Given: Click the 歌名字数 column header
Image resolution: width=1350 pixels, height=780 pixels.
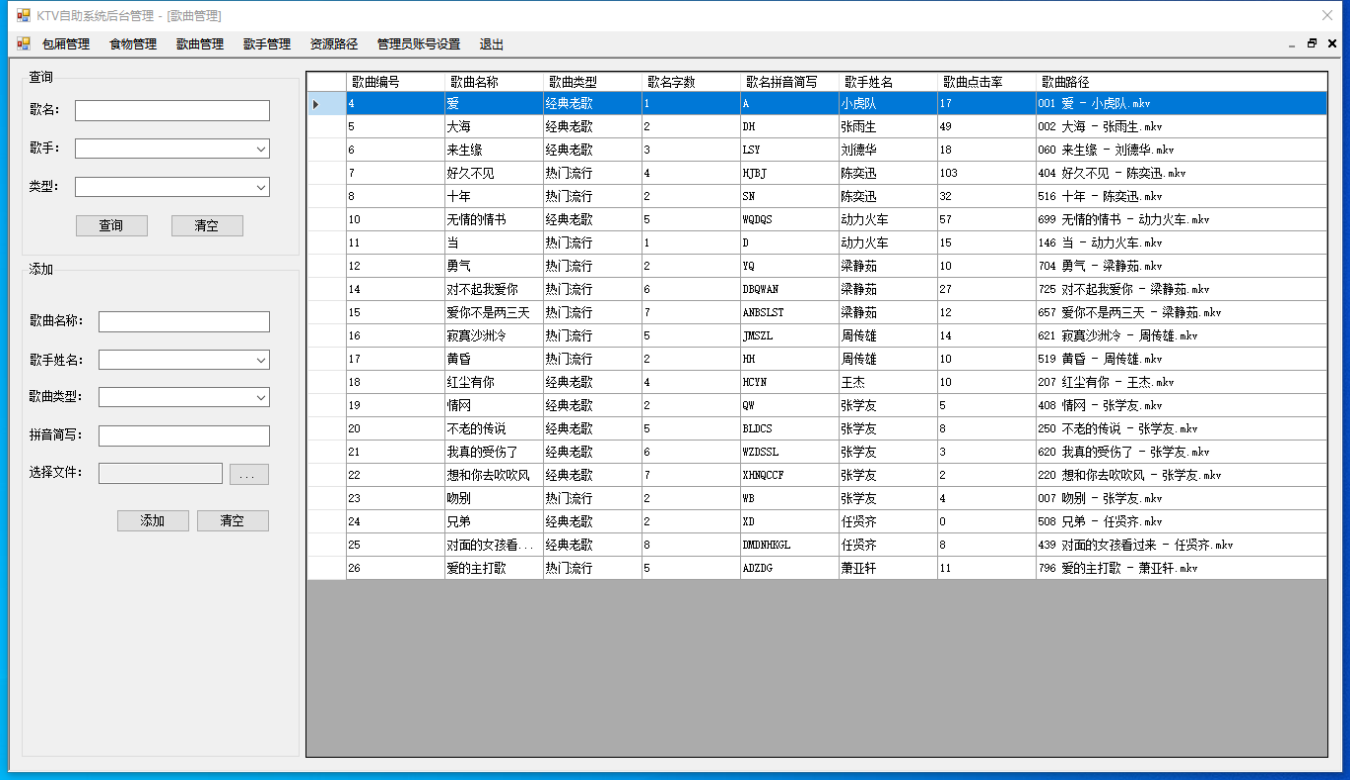Looking at the screenshot, I should pyautogui.click(x=691, y=82).
